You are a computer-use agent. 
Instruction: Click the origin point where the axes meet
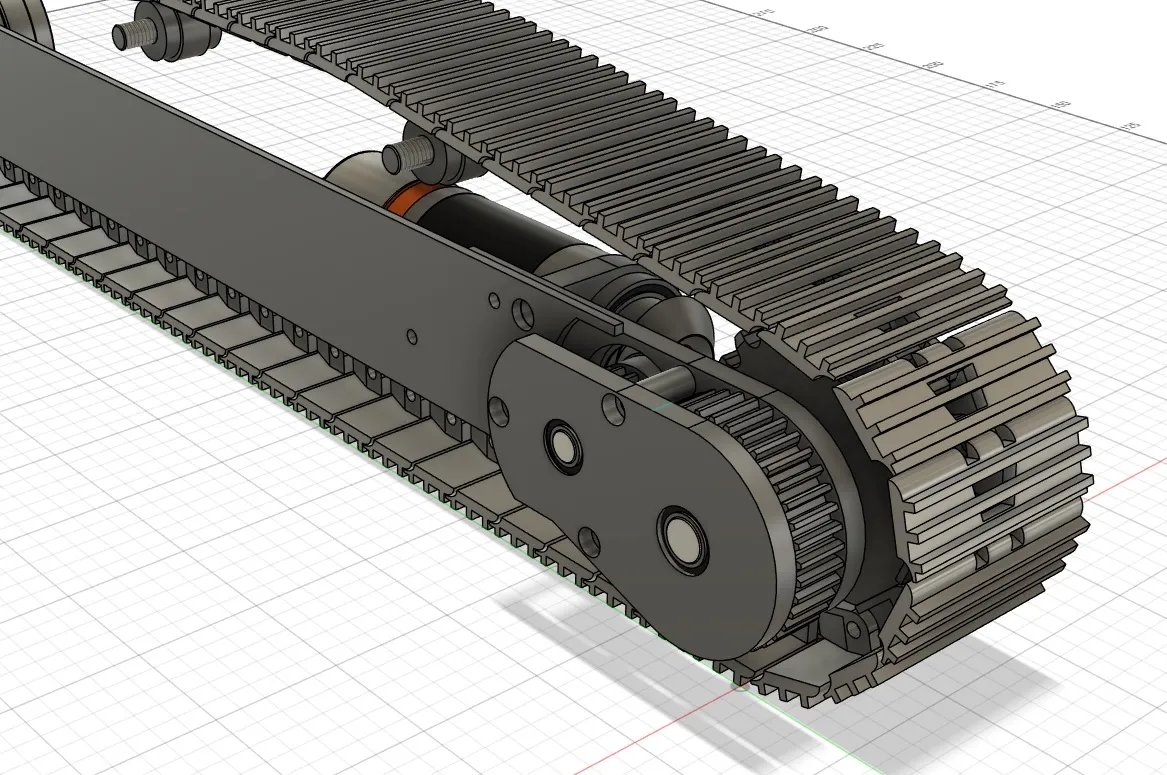[740, 685]
